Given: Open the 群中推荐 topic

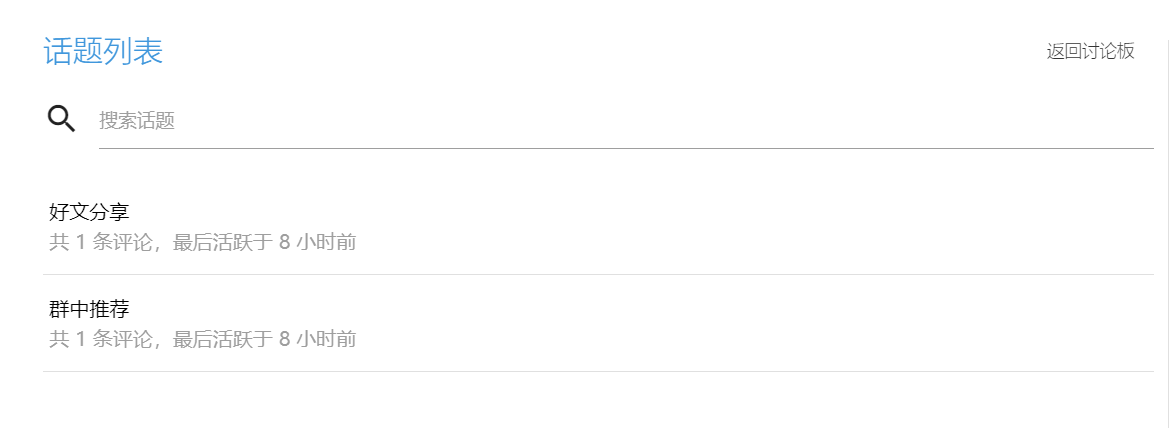Looking at the screenshot, I should coord(89,309).
